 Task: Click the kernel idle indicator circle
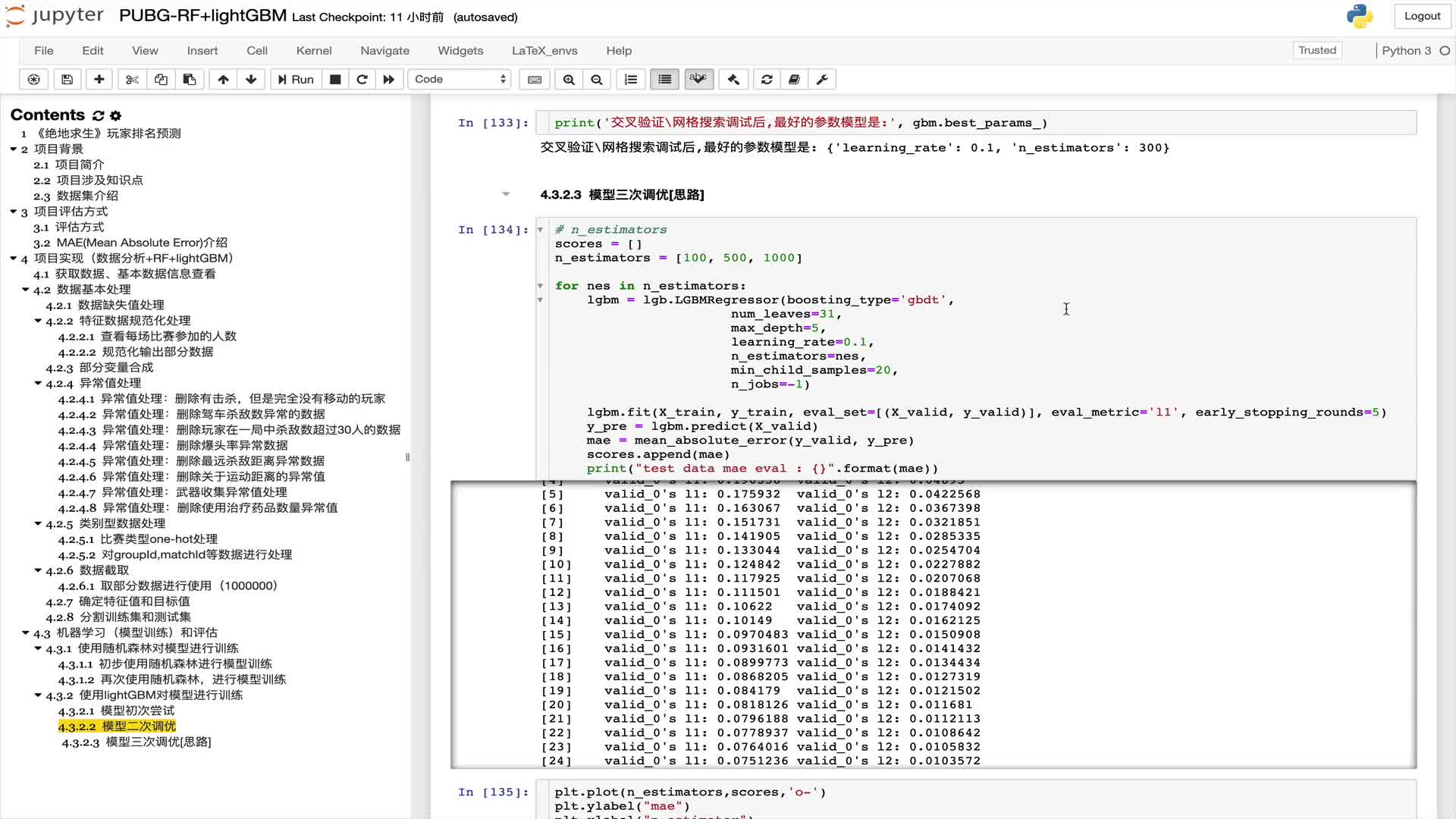coord(1445,51)
